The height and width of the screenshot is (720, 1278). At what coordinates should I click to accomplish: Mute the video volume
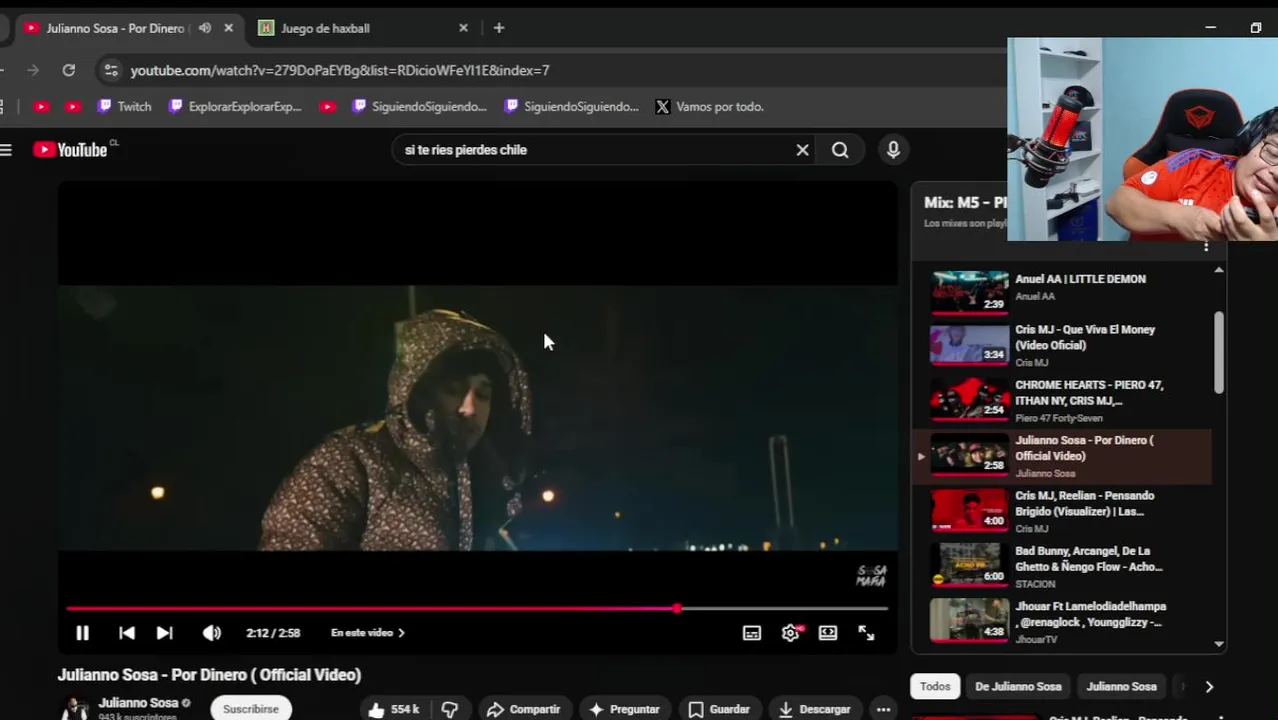pos(211,633)
